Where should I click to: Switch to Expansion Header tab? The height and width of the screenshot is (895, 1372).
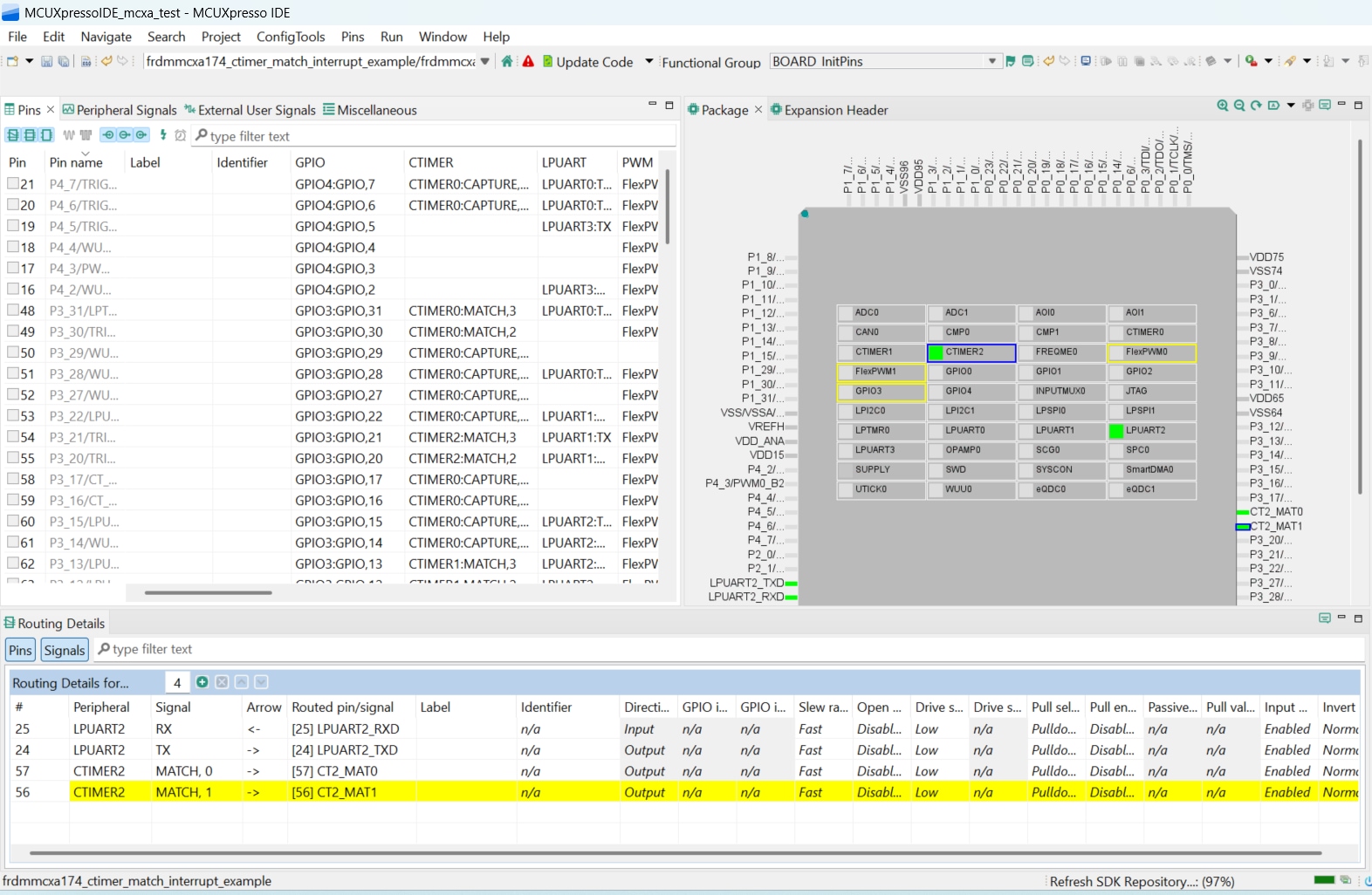coord(829,110)
